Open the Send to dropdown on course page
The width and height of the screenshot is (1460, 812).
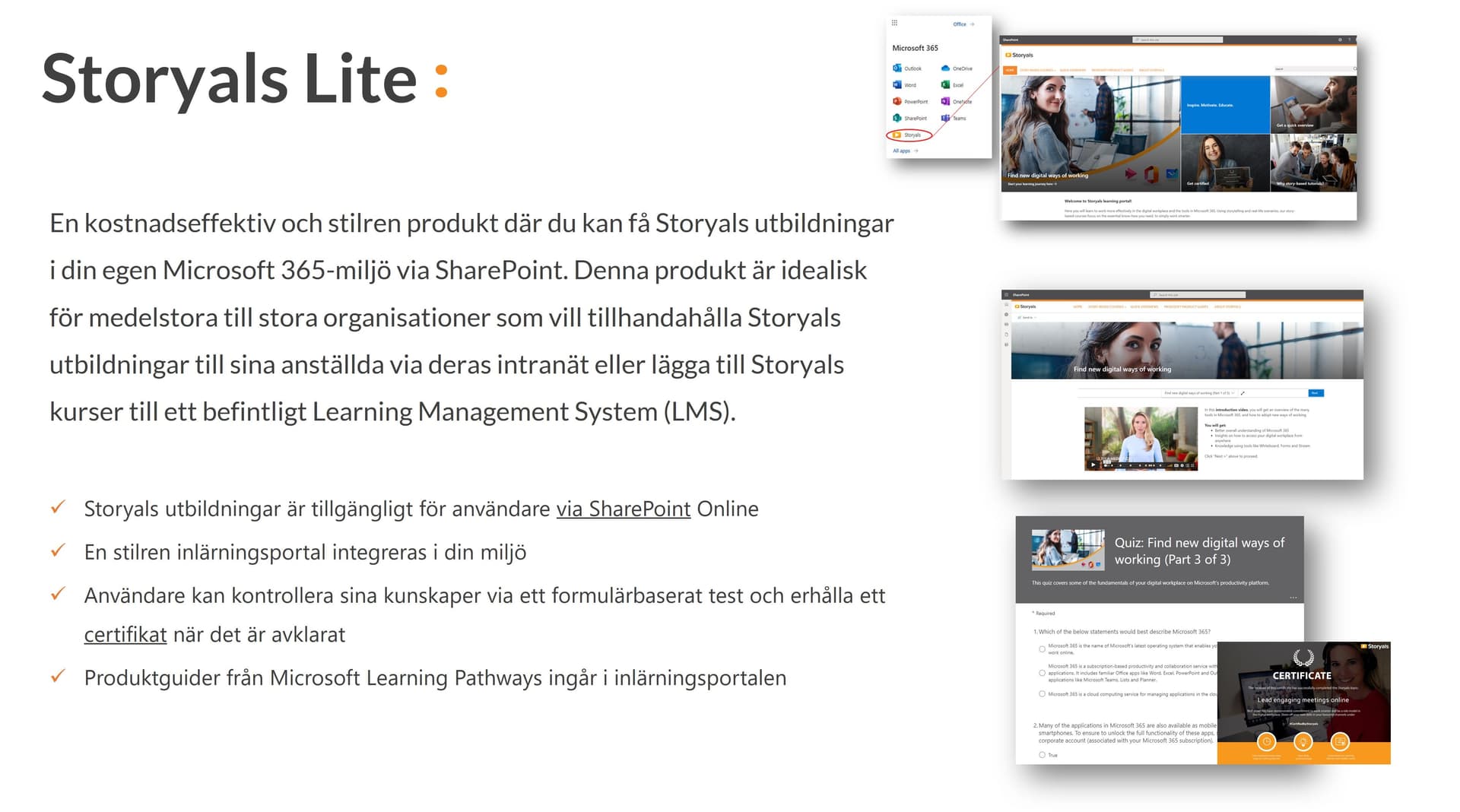[1027, 318]
